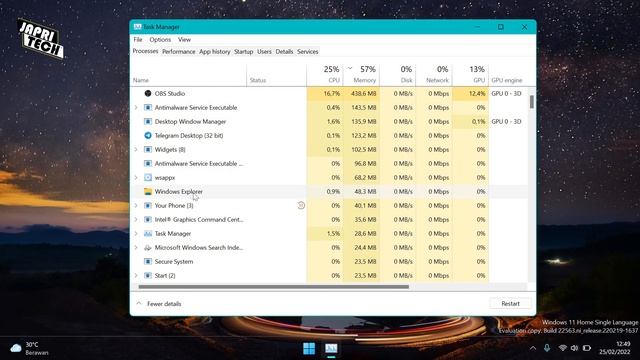Screen dimensions: 640x360
Task: Expand the Antimalware Service Executable group
Action: coord(136,107)
